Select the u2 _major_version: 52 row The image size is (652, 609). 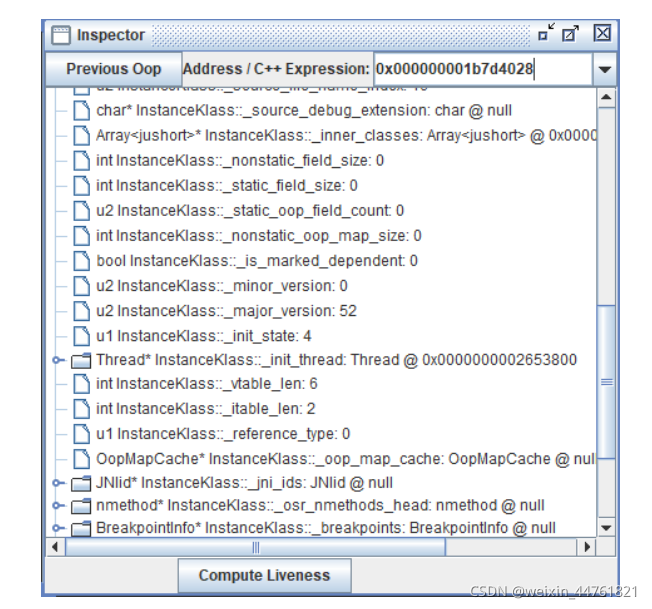pos(226,311)
